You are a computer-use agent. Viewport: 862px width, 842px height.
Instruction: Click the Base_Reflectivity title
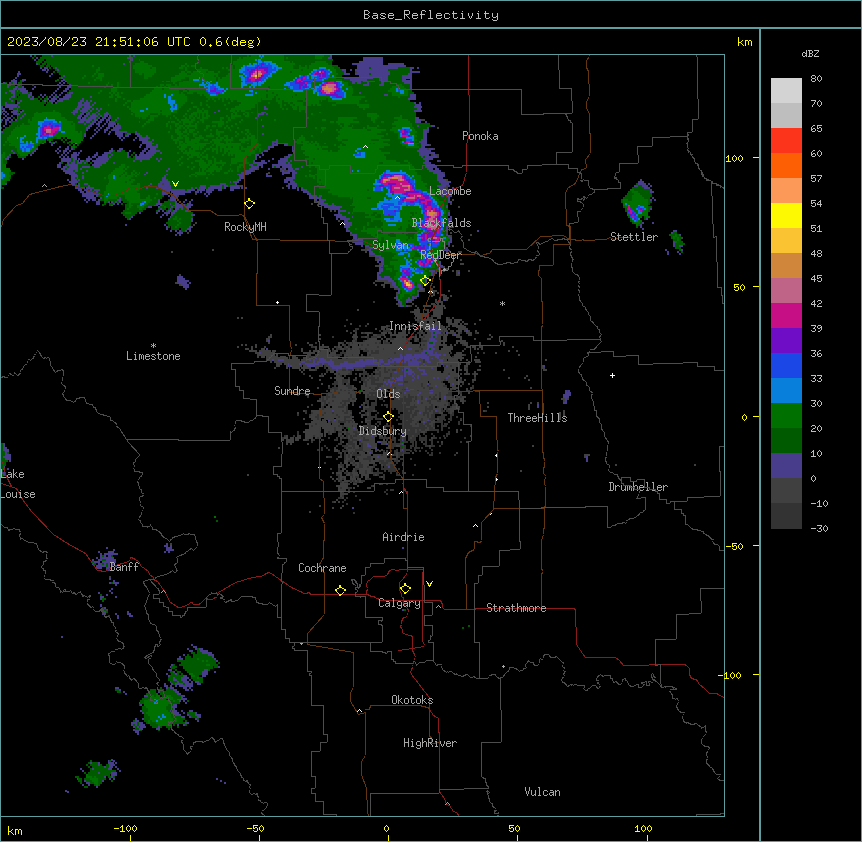tap(431, 15)
